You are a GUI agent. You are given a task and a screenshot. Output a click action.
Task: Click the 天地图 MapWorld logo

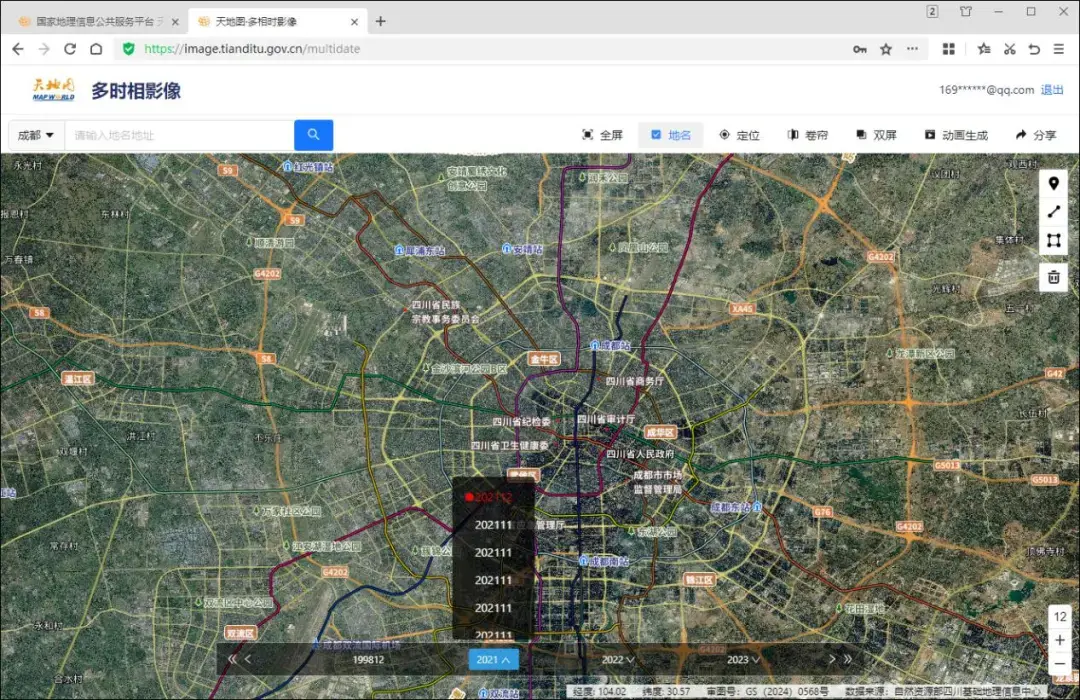point(53,90)
